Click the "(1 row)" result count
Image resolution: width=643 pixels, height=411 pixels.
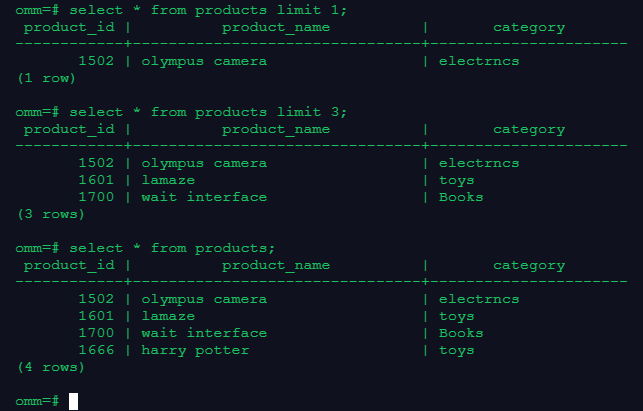coord(46,77)
